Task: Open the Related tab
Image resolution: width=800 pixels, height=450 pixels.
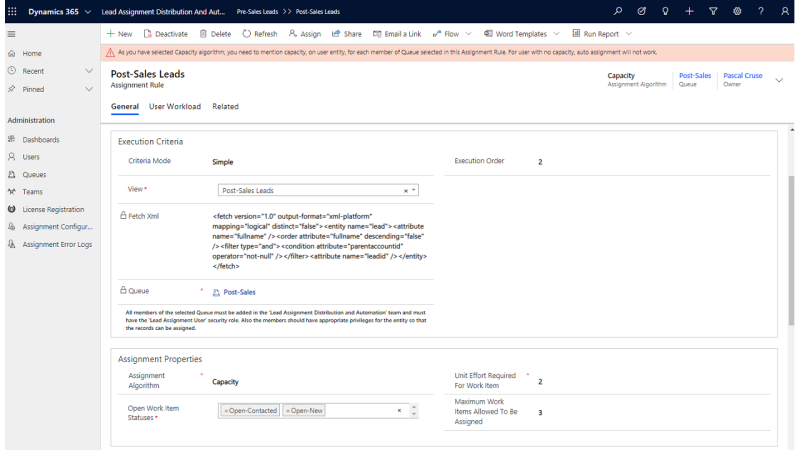Action: pyautogui.click(x=225, y=106)
